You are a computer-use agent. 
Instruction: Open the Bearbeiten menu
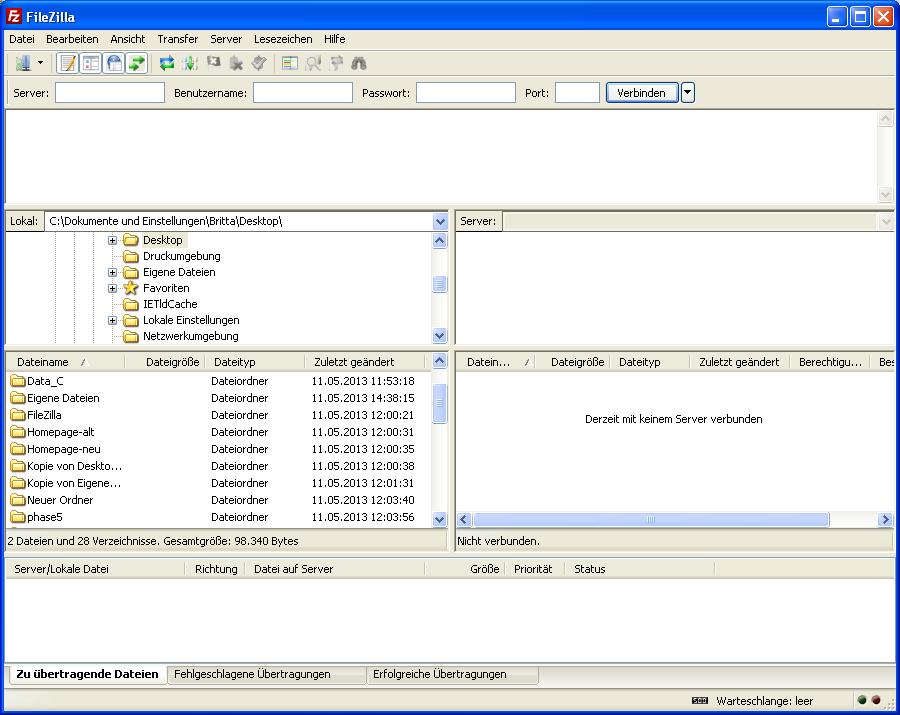pyautogui.click(x=72, y=39)
